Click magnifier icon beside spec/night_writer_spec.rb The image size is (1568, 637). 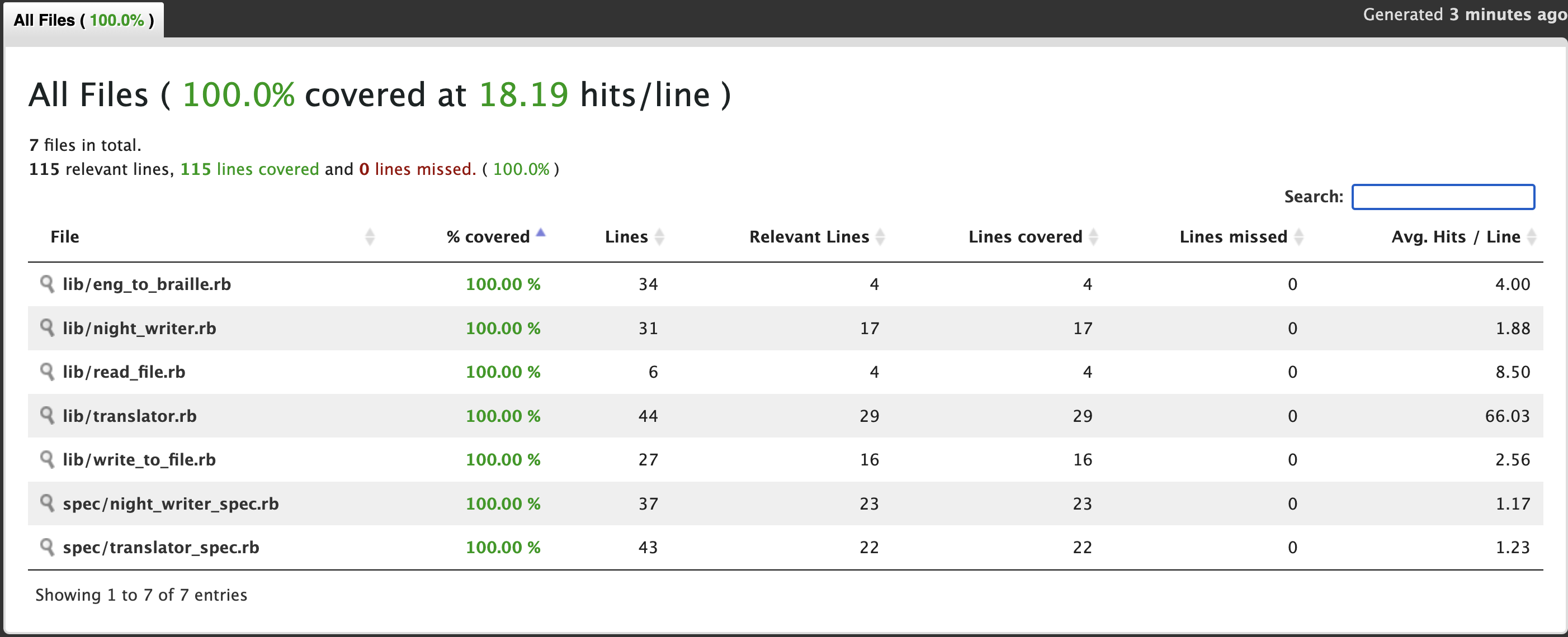[47, 502]
